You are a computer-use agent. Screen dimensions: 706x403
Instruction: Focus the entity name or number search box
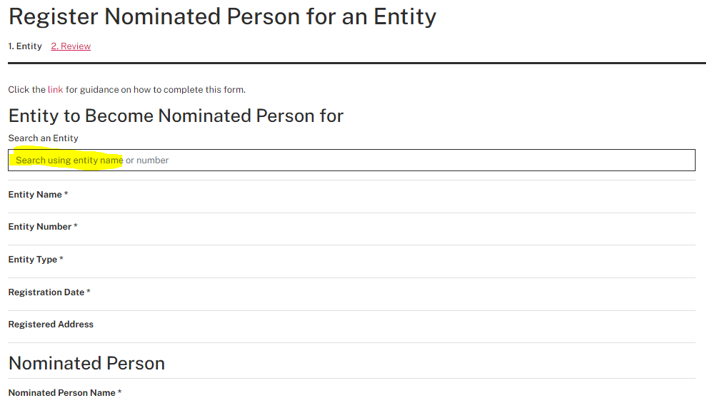pos(350,160)
